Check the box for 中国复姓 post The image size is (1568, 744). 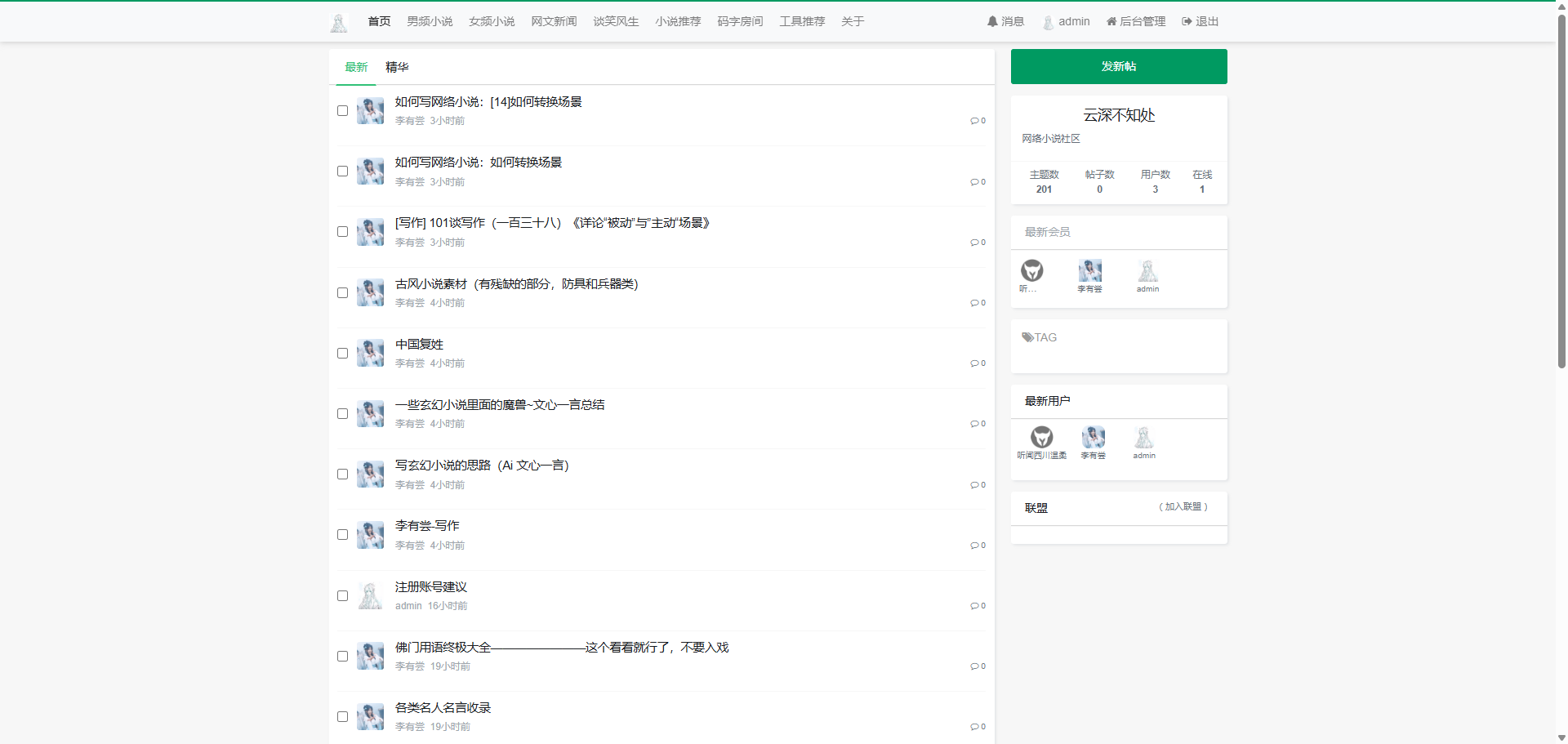click(x=343, y=354)
